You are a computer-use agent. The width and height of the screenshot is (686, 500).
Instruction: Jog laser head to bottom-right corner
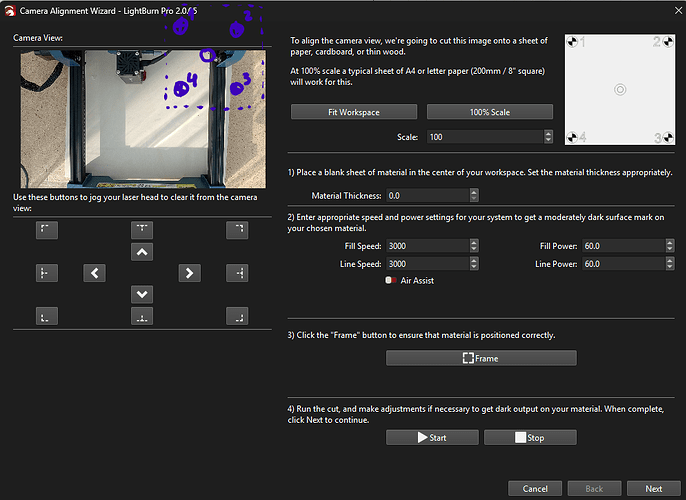[236, 316]
